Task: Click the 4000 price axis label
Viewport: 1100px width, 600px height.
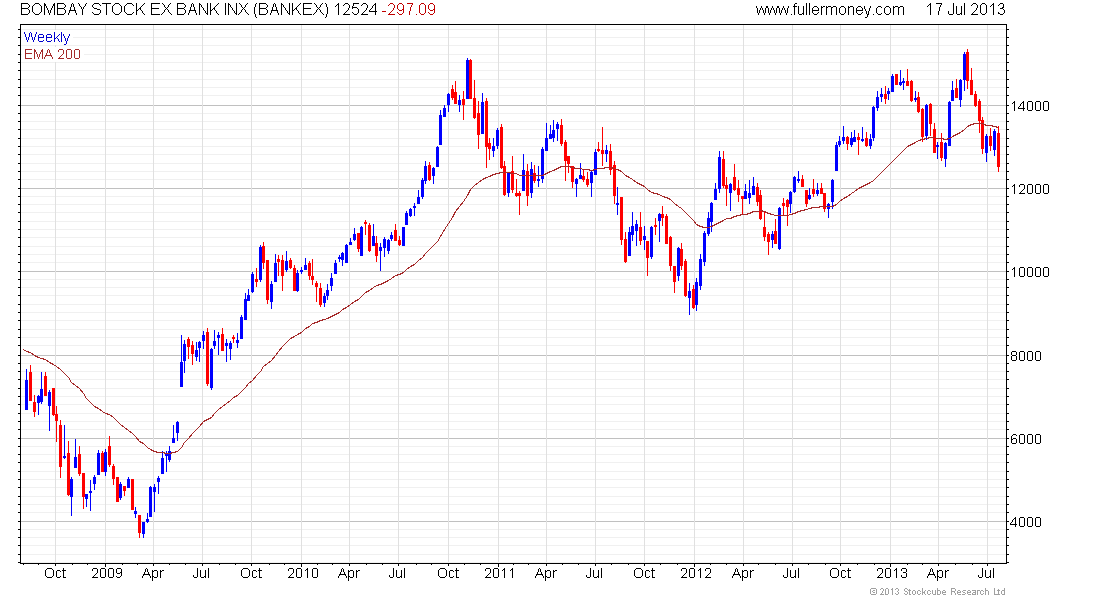Action: point(1026,522)
